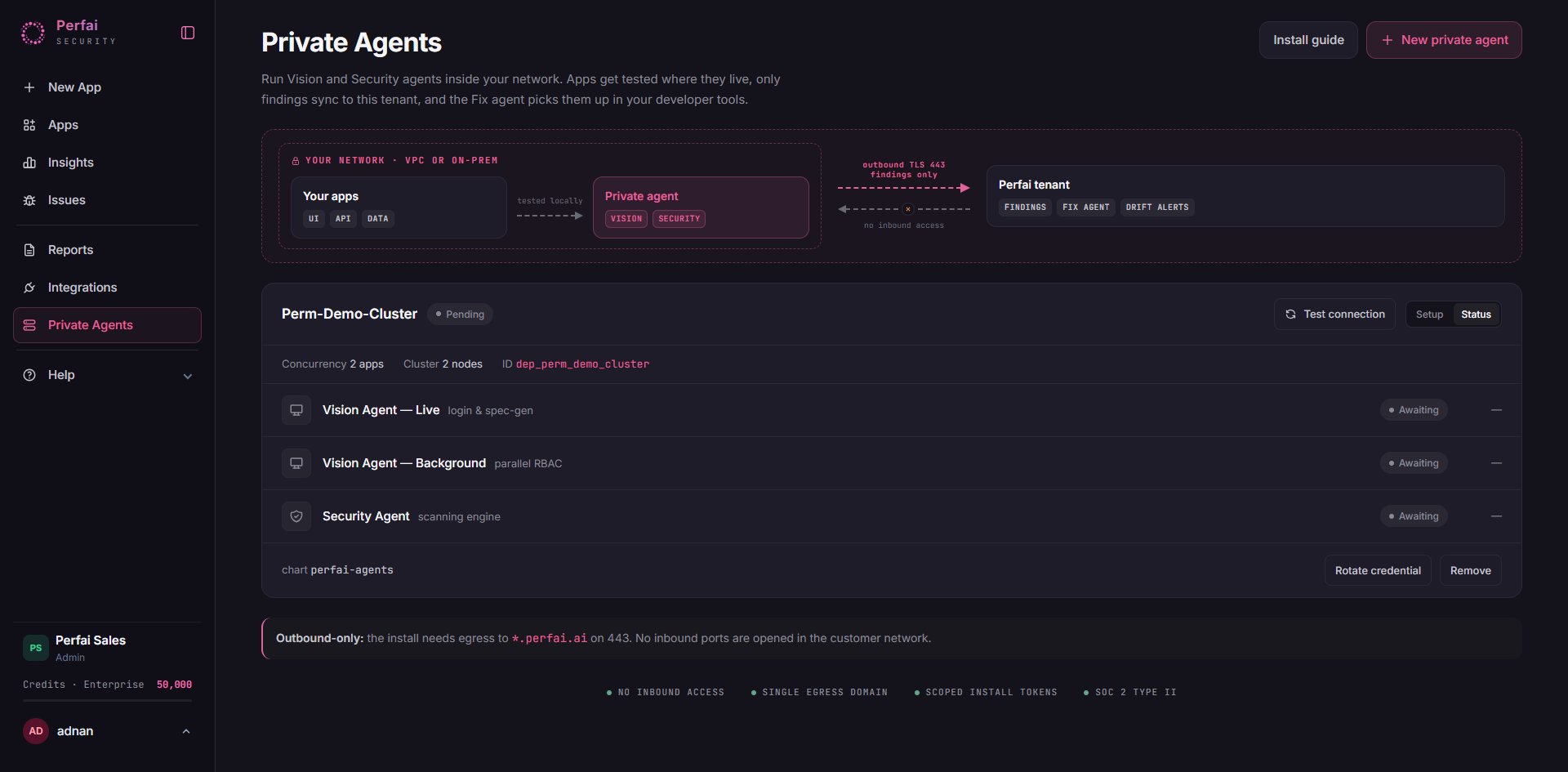The height and width of the screenshot is (772, 1568).
Task: Click the Perm-Demo-Cluster title
Action: (x=350, y=314)
